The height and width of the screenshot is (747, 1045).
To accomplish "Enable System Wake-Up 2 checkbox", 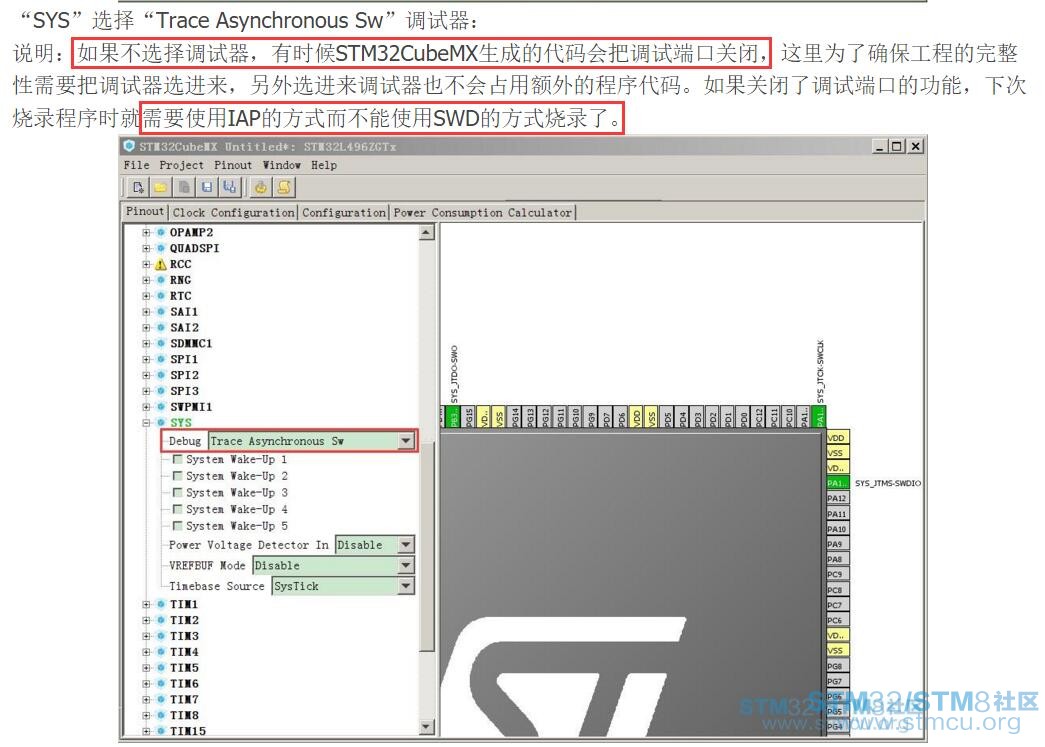I will click(177, 476).
